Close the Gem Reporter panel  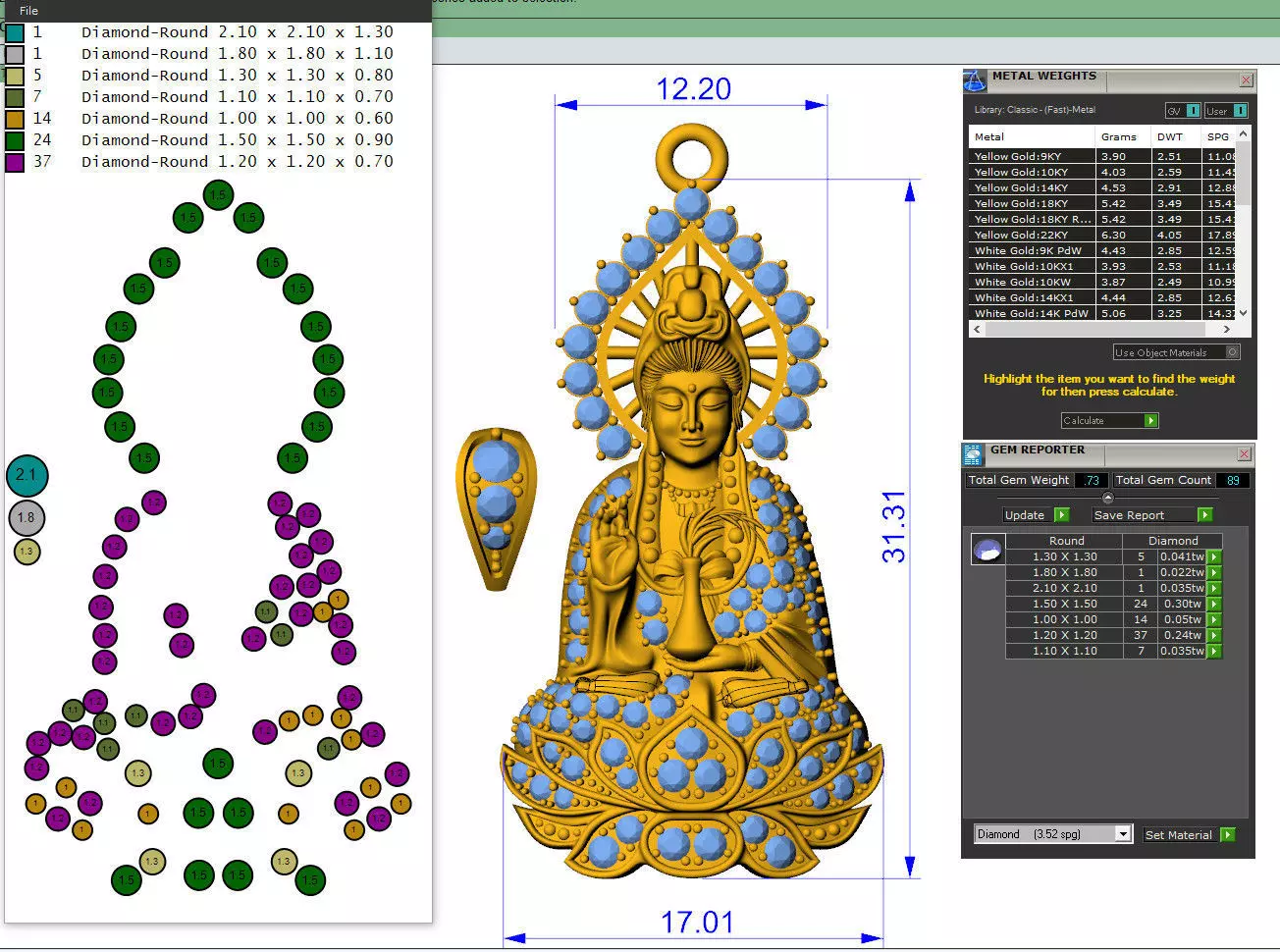click(x=1244, y=454)
